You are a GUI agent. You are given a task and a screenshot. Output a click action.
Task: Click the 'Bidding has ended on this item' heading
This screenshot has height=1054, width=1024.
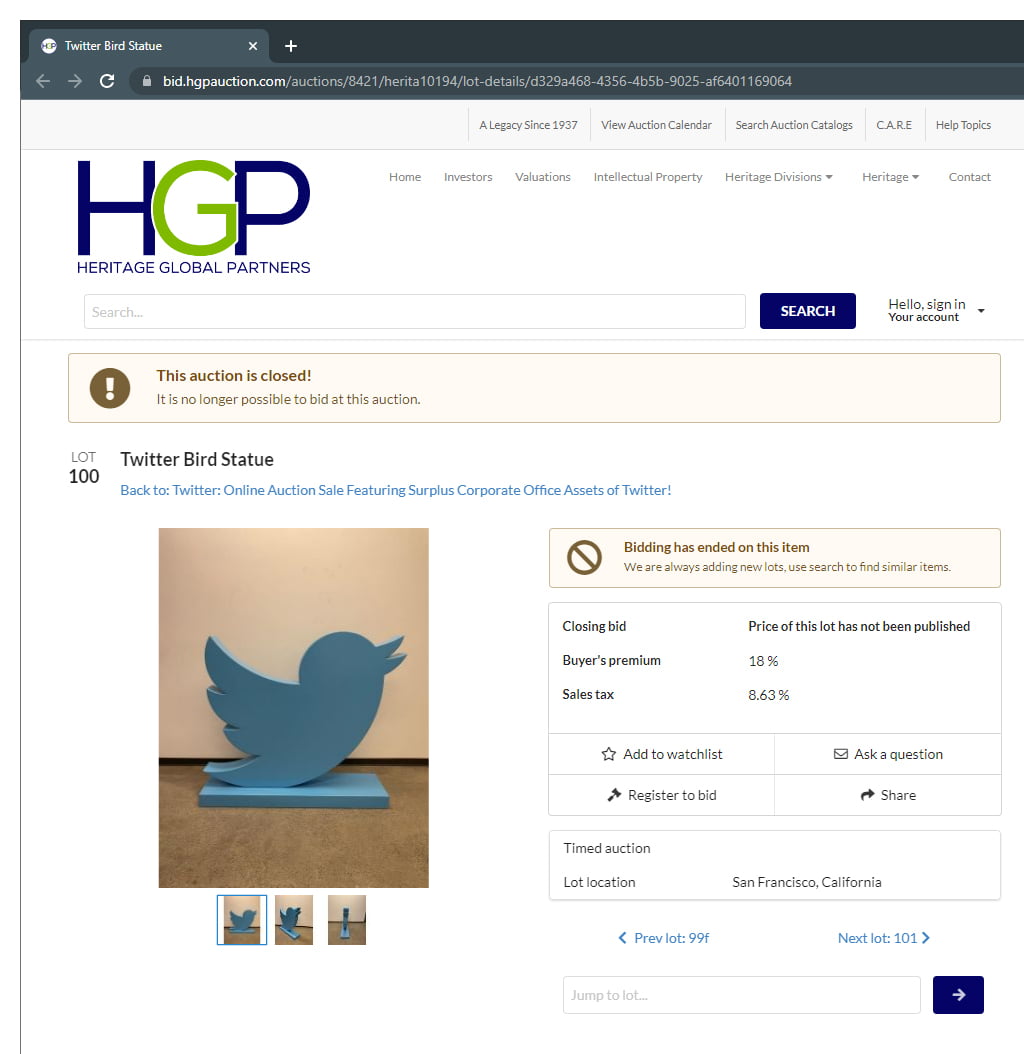coord(717,547)
